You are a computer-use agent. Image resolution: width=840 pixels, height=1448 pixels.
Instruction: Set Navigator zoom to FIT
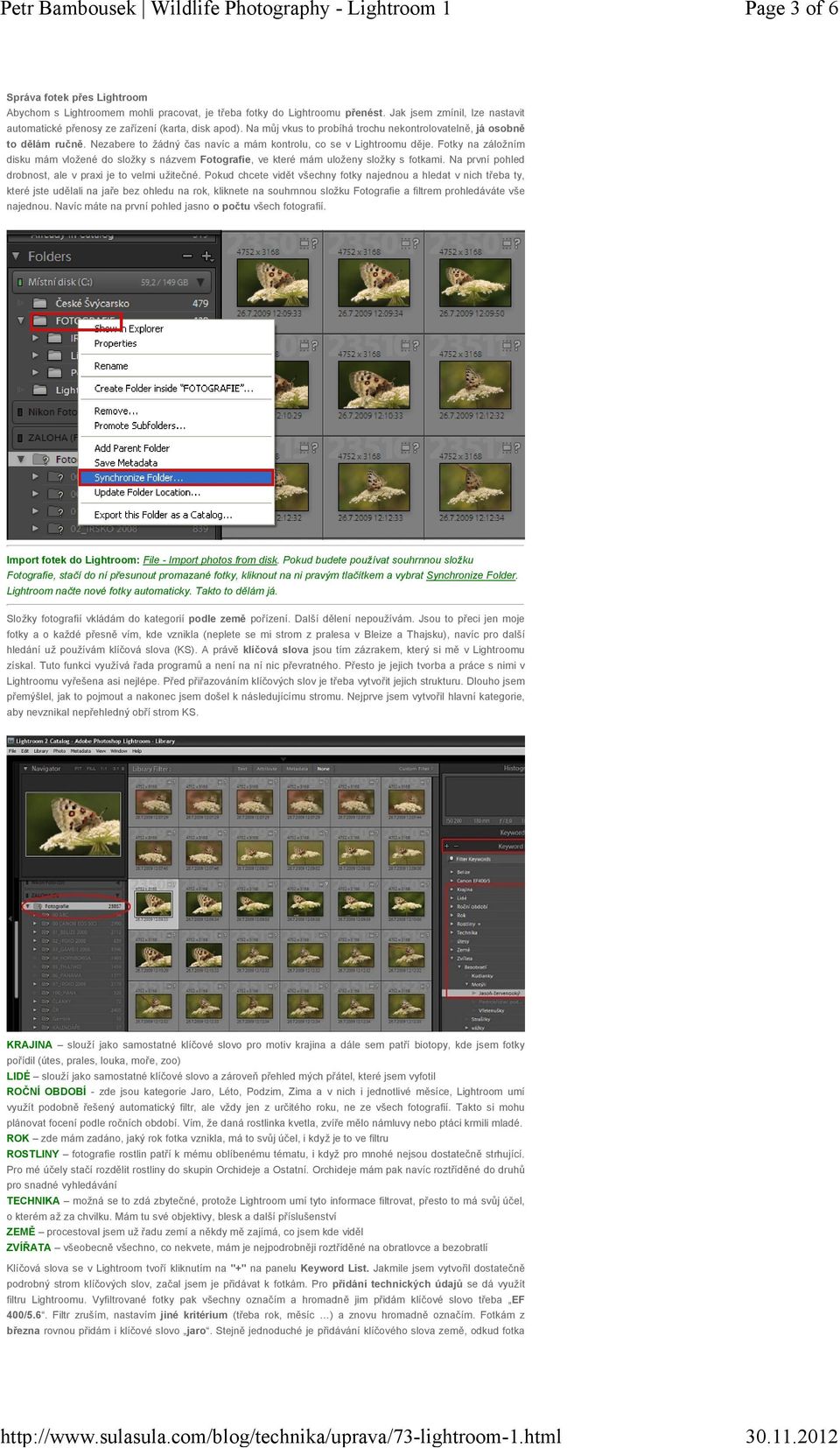(78, 769)
